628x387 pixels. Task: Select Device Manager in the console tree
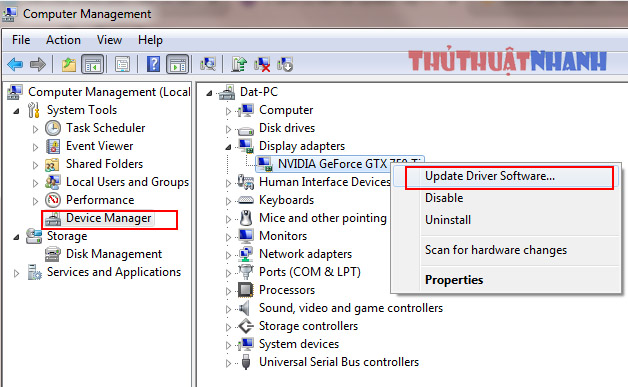coord(109,218)
